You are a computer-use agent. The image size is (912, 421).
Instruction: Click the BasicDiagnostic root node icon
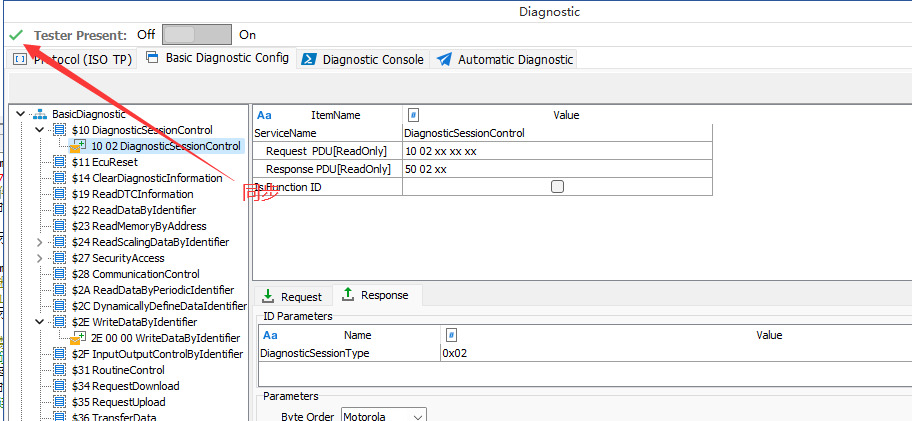click(39, 114)
